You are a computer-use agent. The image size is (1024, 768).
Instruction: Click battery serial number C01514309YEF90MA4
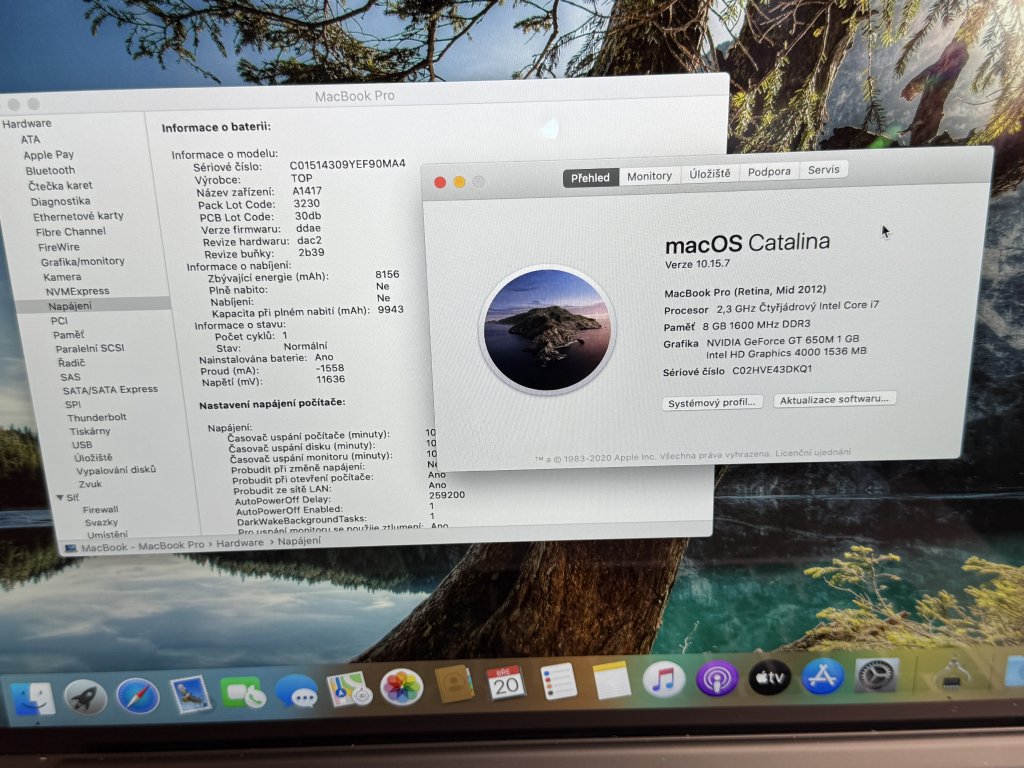coord(347,164)
